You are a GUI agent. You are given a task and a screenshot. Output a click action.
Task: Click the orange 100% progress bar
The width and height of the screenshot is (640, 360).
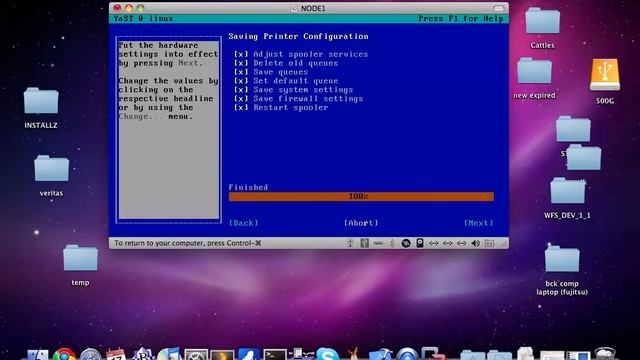(x=361, y=197)
